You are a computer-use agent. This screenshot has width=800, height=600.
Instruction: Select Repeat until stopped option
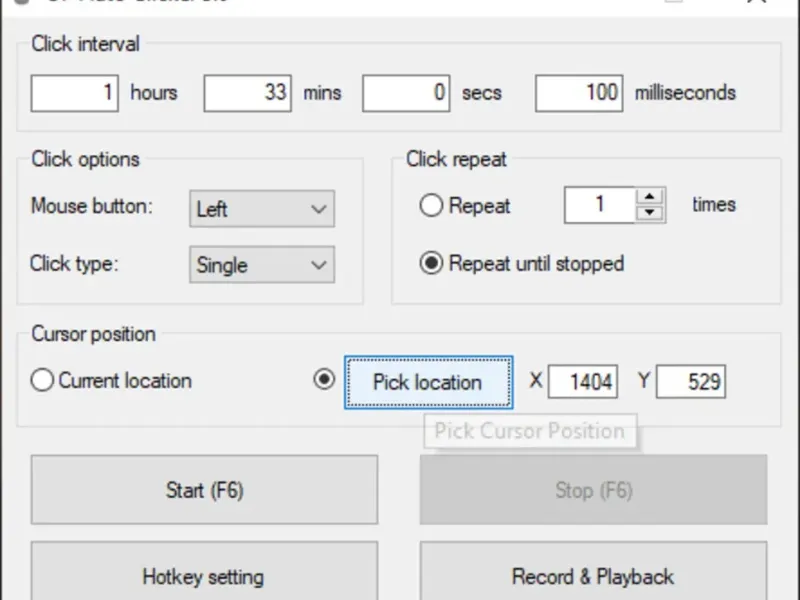click(431, 264)
